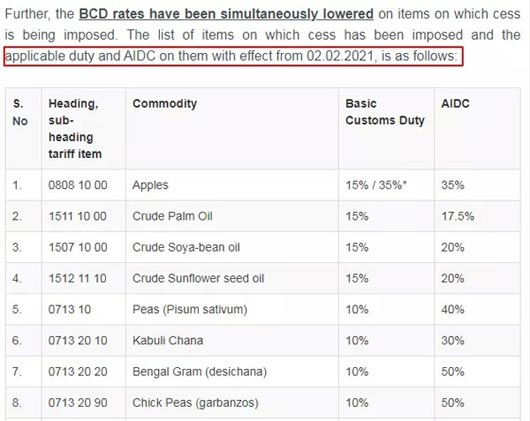The width and height of the screenshot is (530, 421).
Task: Click the 'Commodity' column header
Action: pos(165,103)
